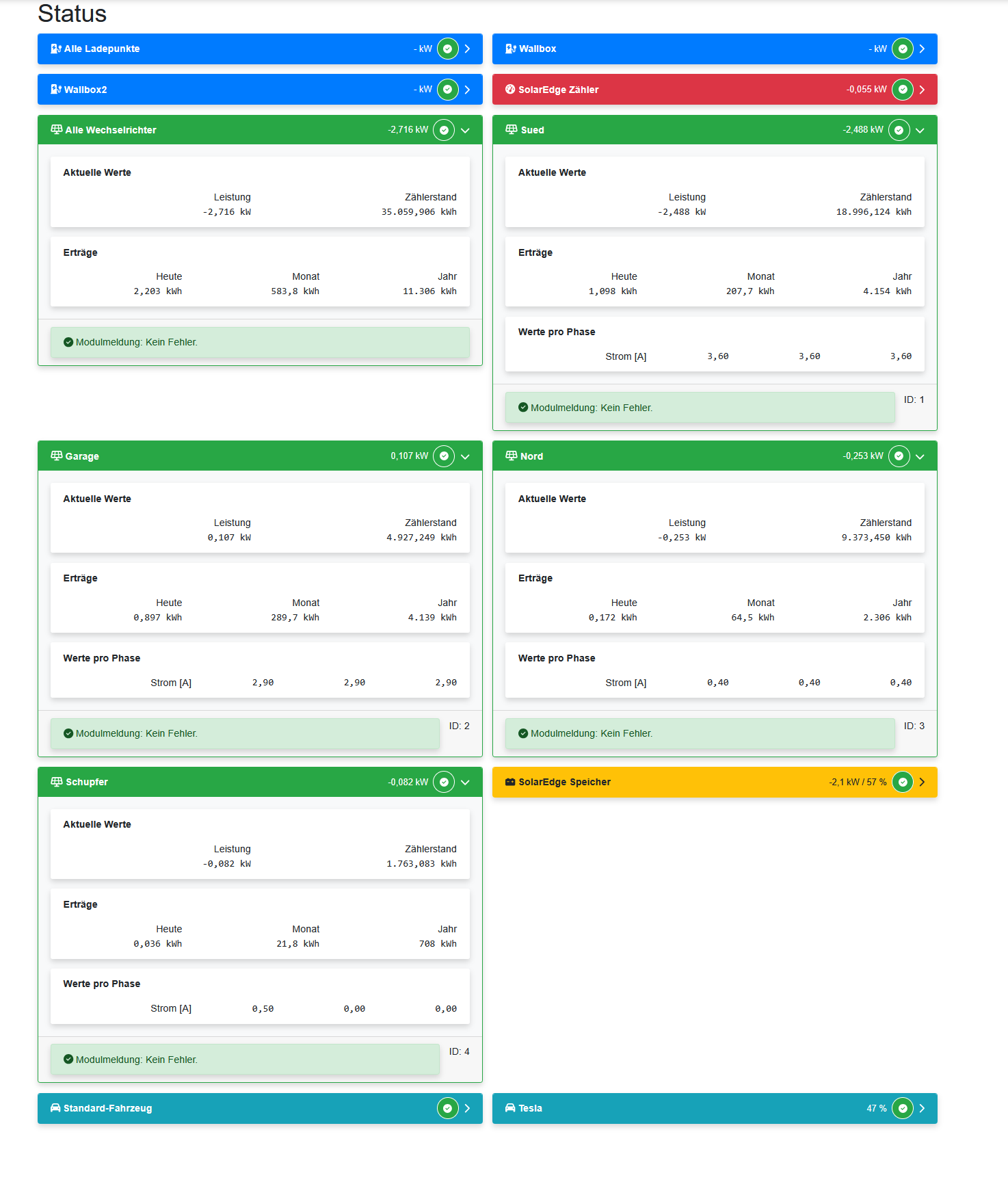Expand the Alle Ladepunkte card arrow
The image size is (1008, 1182).
[468, 49]
